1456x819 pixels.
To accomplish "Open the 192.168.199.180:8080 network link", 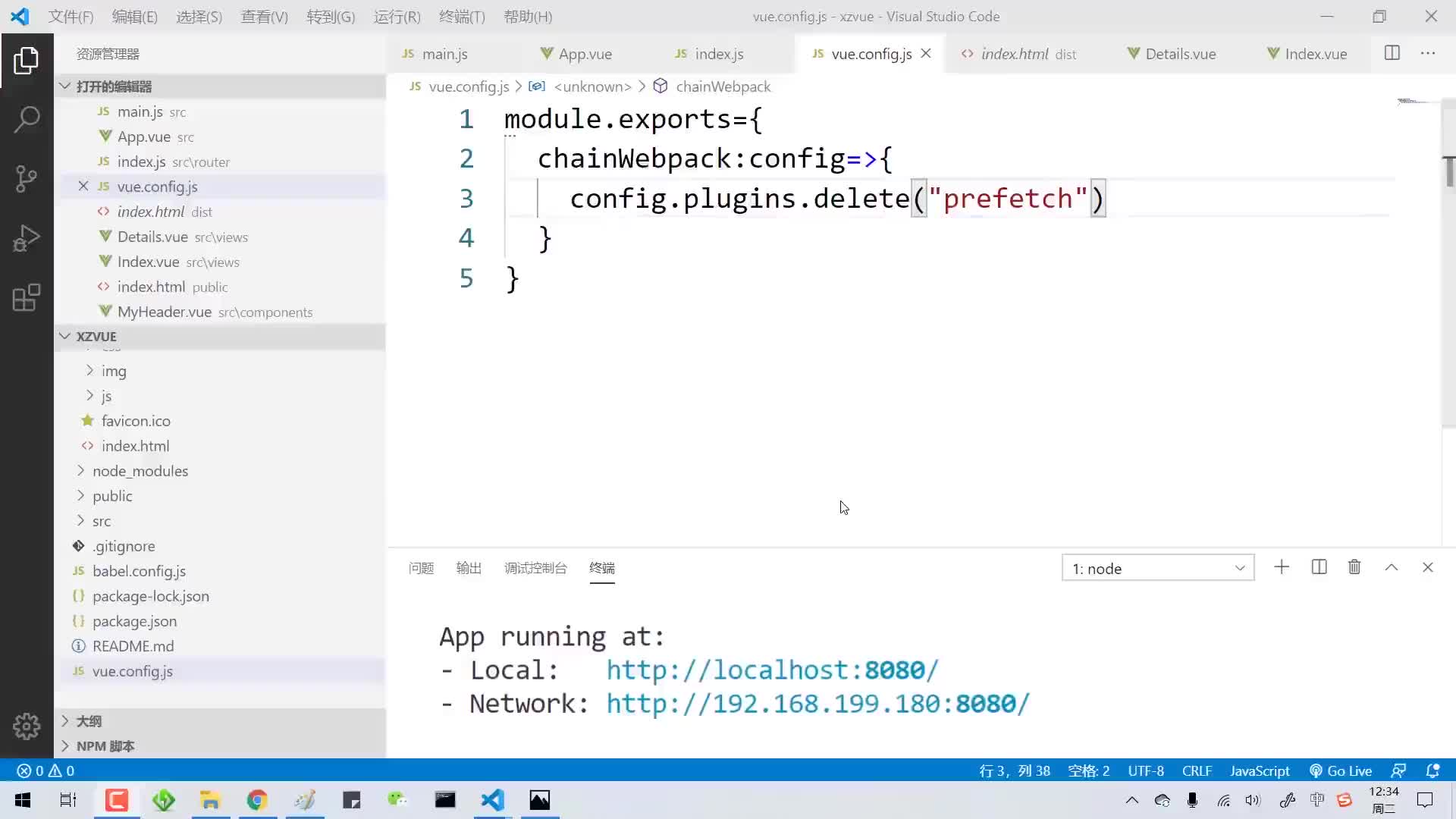I will (817, 704).
